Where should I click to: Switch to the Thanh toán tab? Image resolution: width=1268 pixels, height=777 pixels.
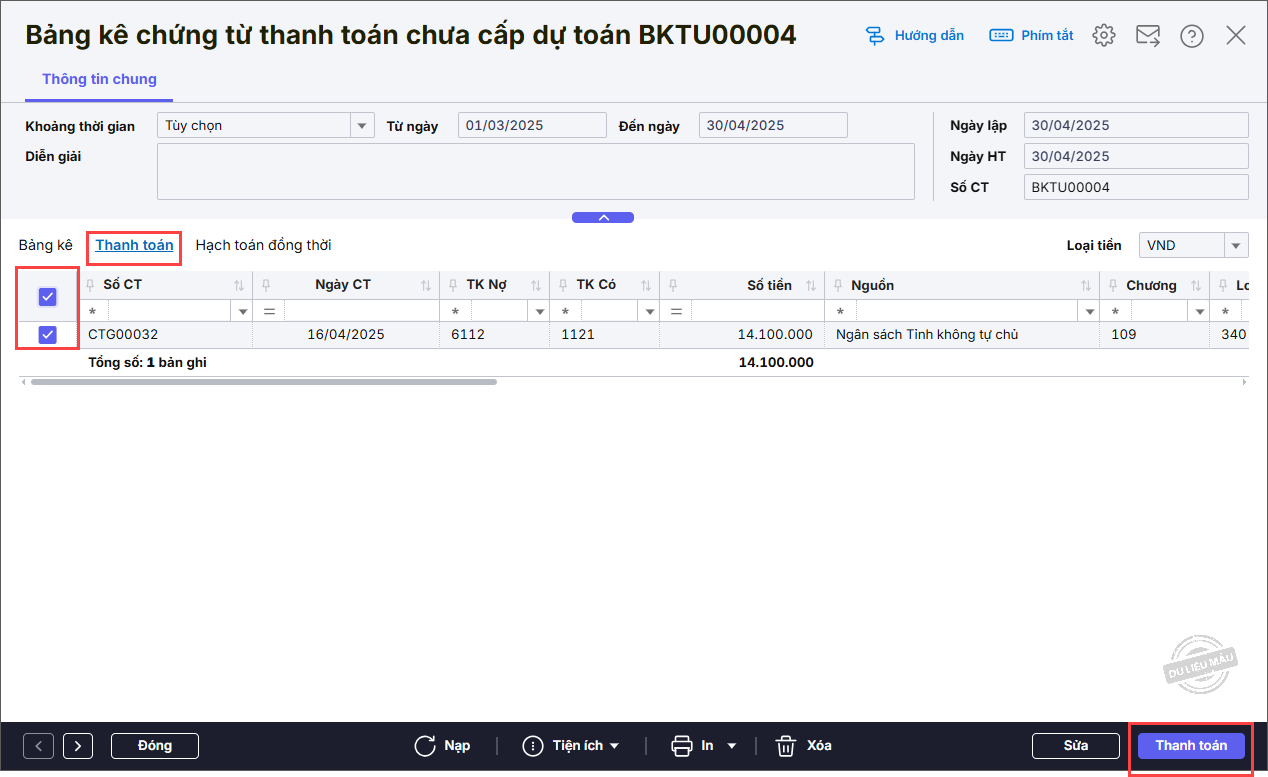tap(134, 245)
